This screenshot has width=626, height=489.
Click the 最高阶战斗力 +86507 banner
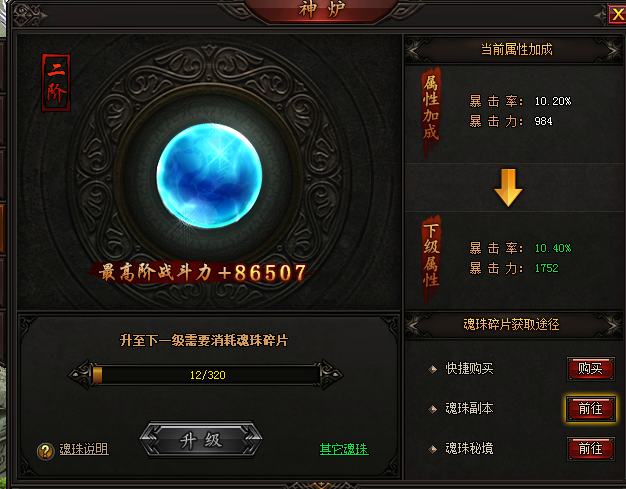coord(202,273)
